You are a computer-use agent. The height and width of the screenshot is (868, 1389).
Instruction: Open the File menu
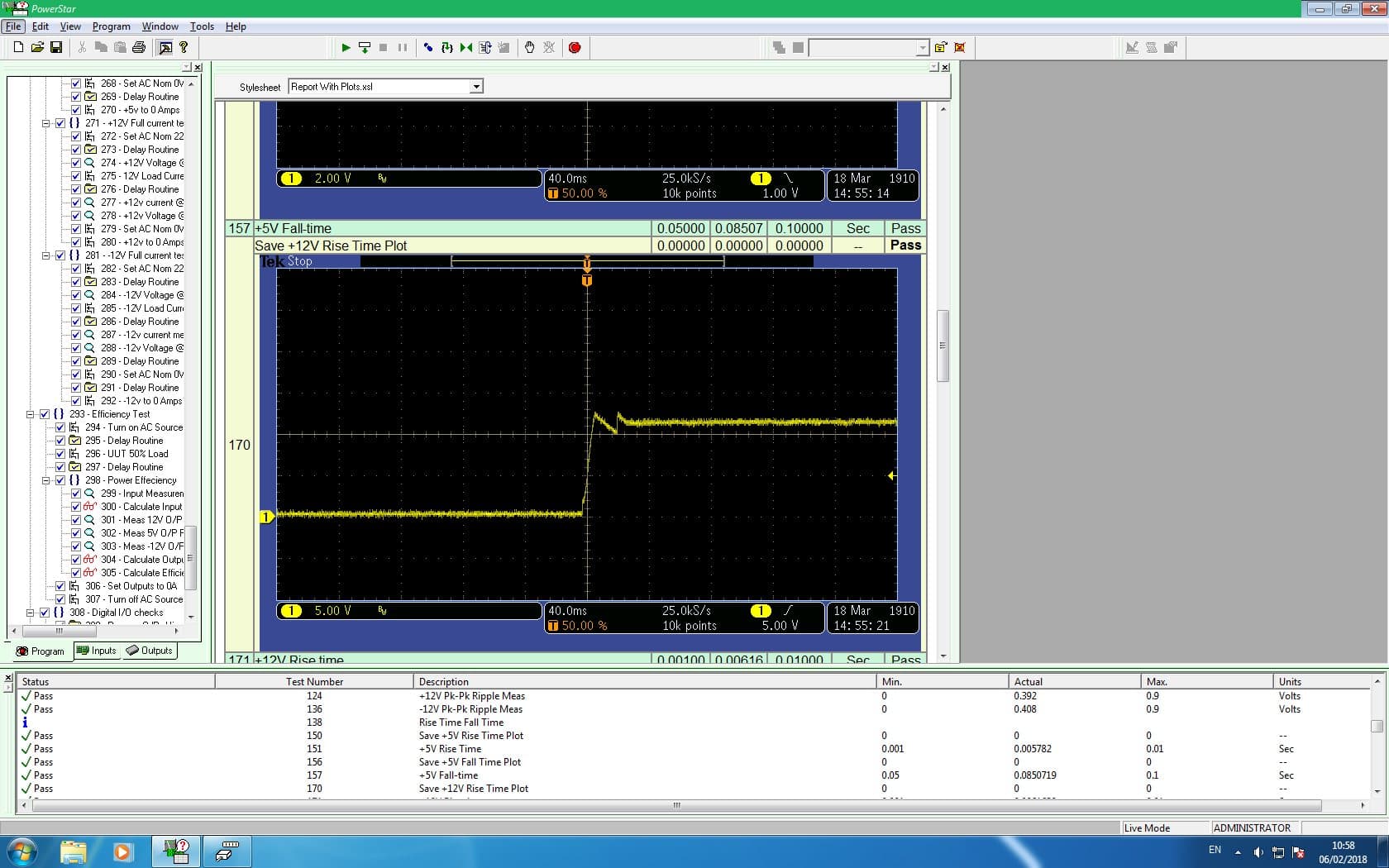point(13,26)
